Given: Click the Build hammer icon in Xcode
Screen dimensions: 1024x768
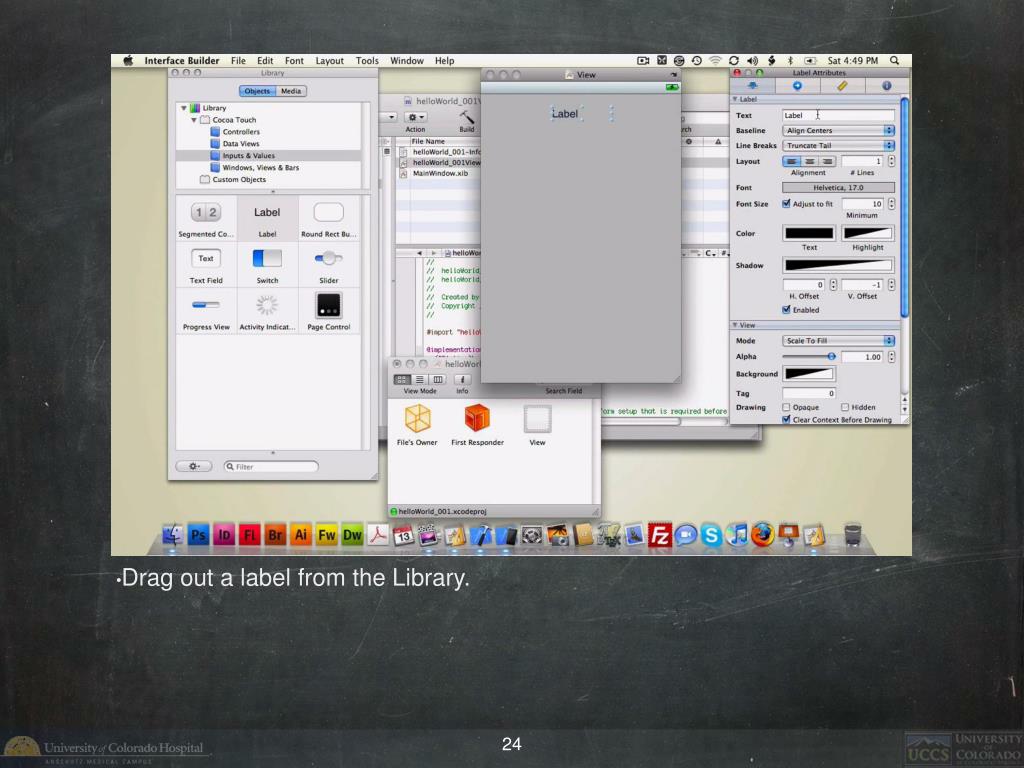Looking at the screenshot, I should (x=467, y=116).
